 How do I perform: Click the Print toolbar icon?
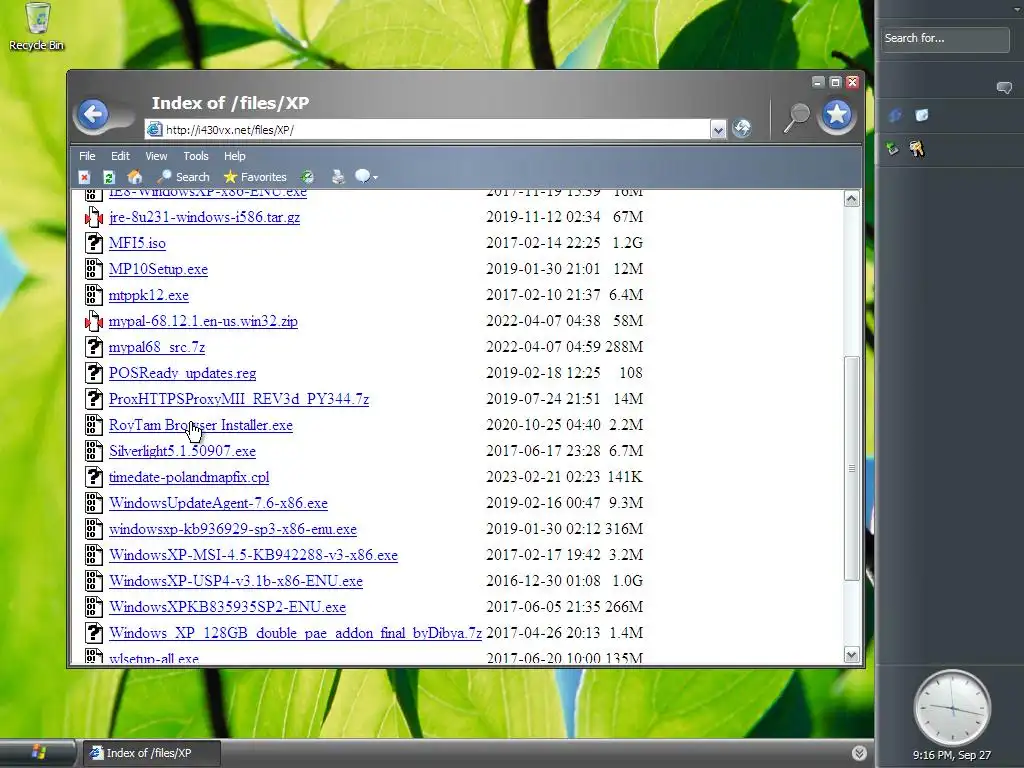[x=338, y=176]
